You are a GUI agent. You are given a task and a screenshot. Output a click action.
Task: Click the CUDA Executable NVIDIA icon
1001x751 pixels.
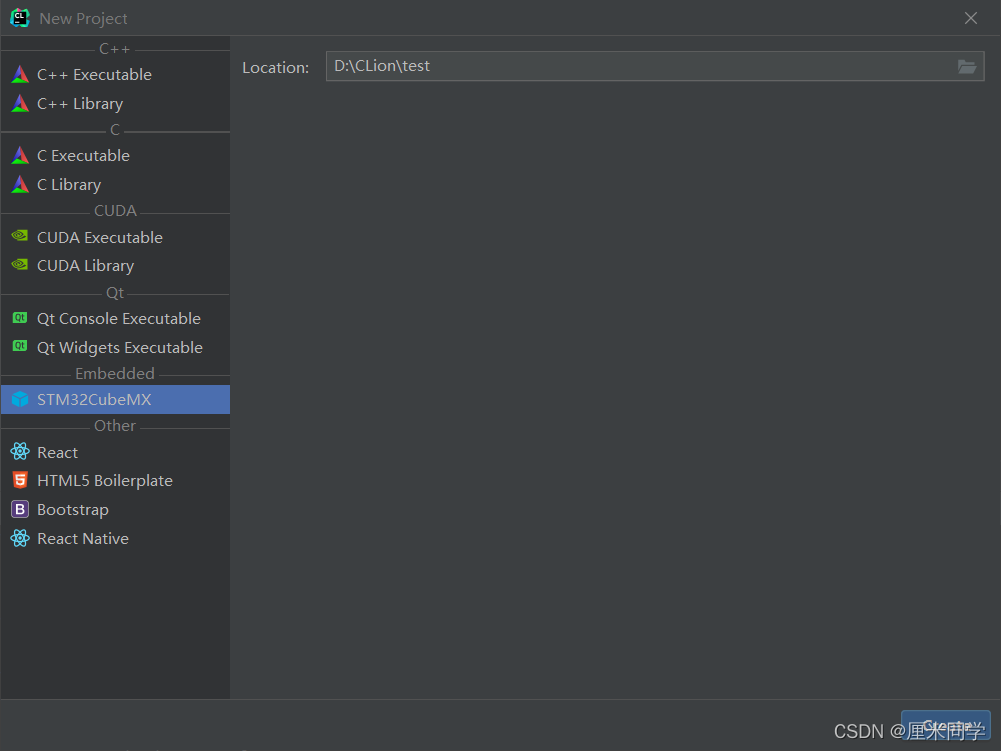[x=20, y=237]
